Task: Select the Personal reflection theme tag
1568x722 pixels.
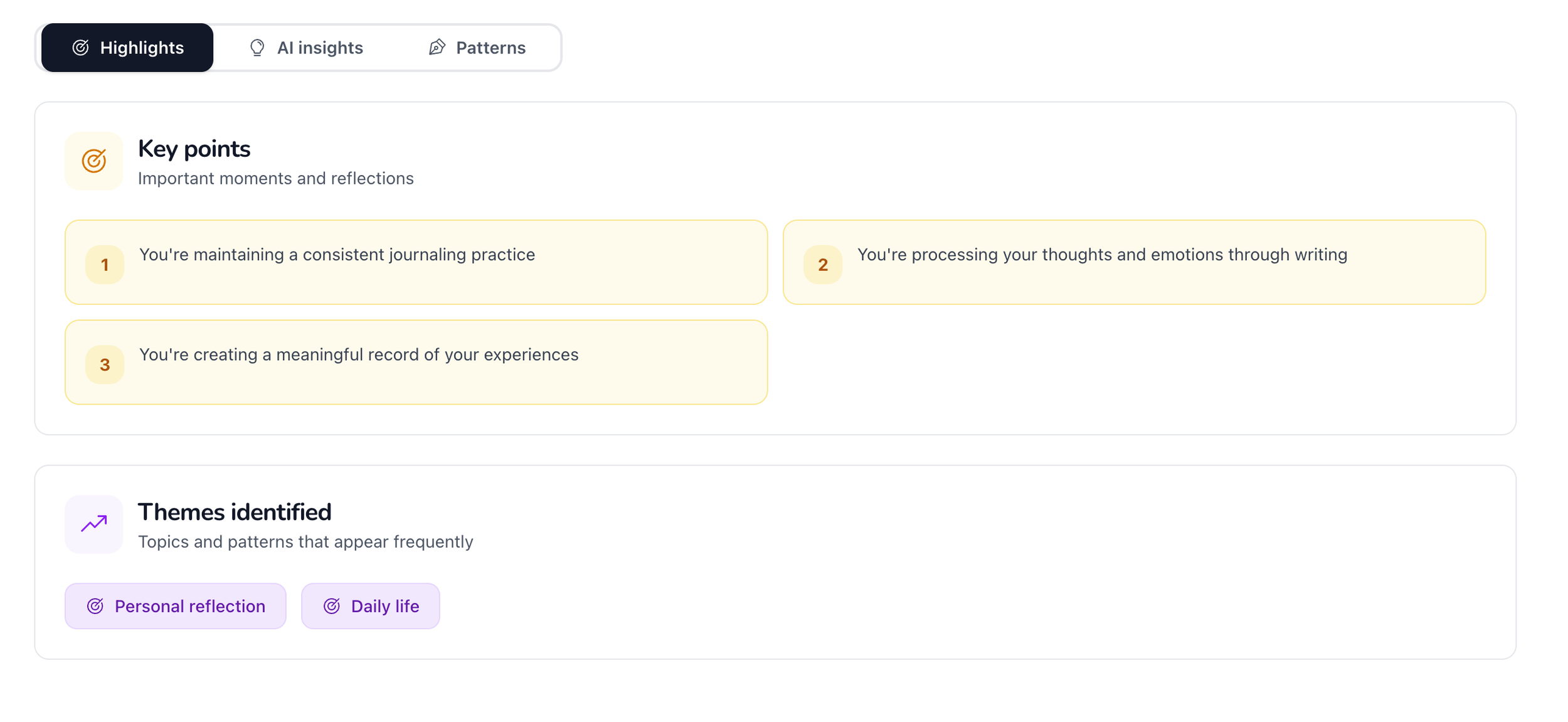Action: [x=176, y=606]
